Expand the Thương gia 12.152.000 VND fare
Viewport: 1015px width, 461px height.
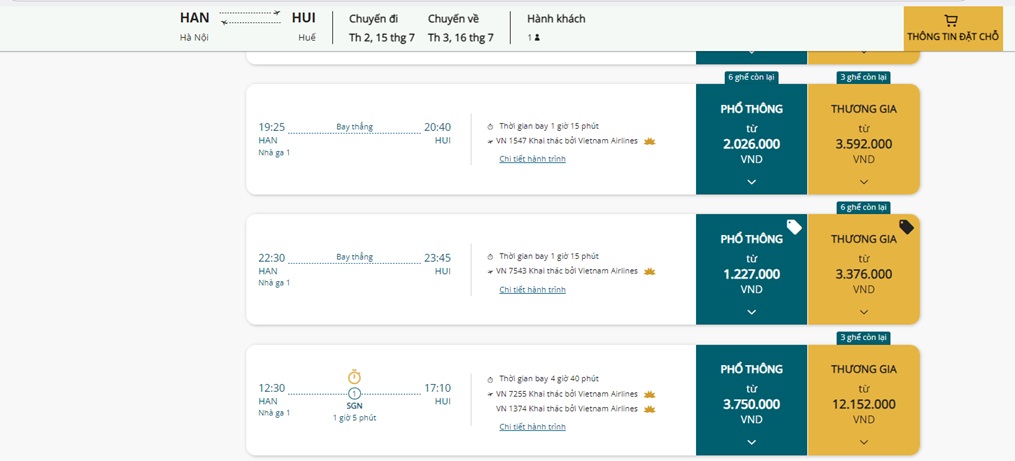pos(863,442)
